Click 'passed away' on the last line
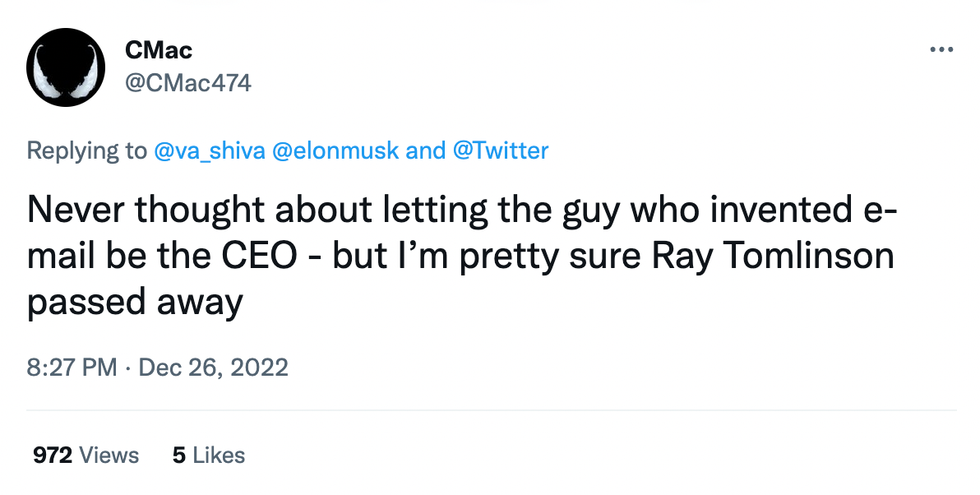This screenshot has height=495, width=980. click(x=135, y=300)
